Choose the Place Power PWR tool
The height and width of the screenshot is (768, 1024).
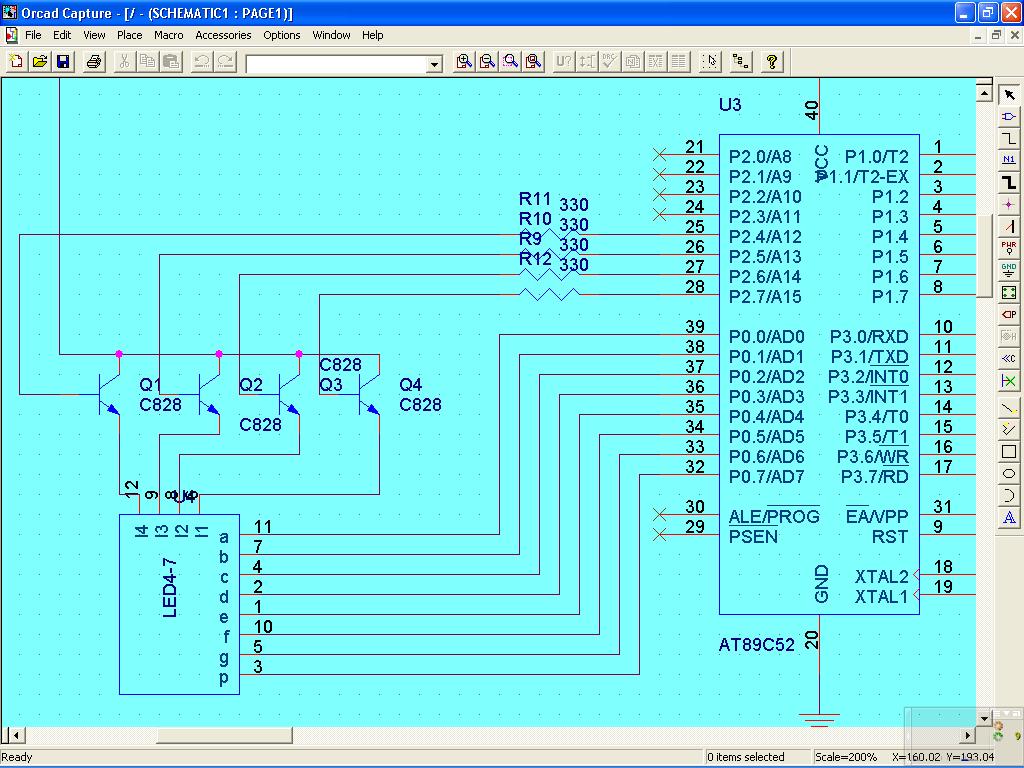tap(1009, 248)
